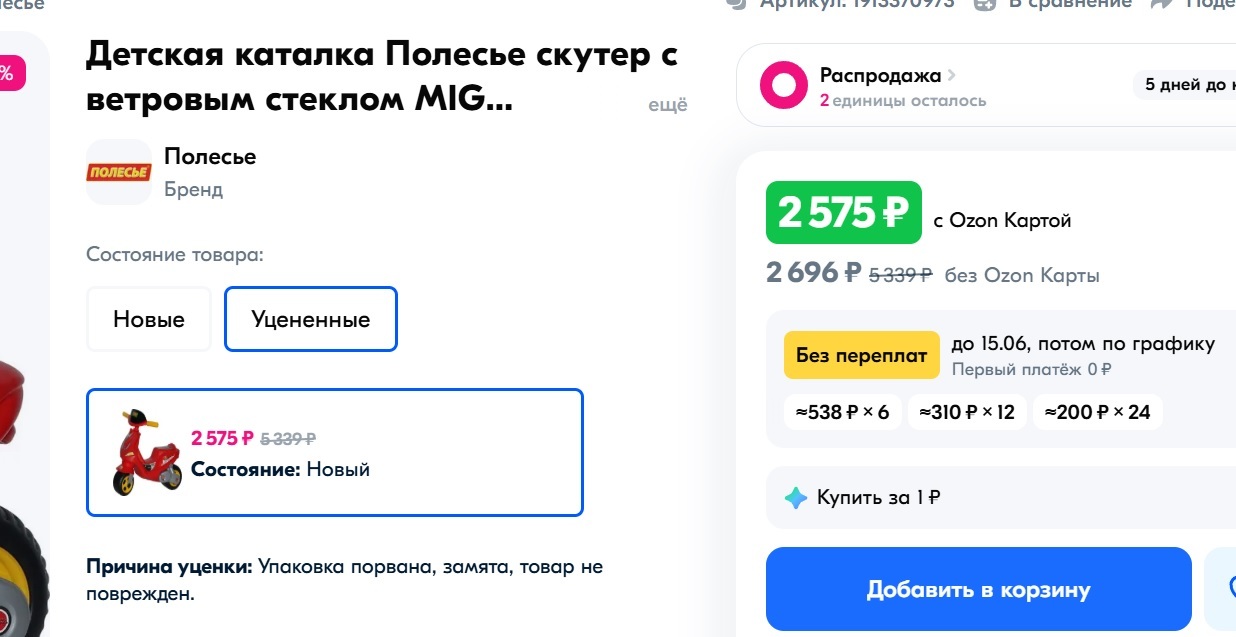Image resolution: width=1236 pixels, height=637 pixels.
Task: Expand full product title via ещё
Action: pos(668,105)
